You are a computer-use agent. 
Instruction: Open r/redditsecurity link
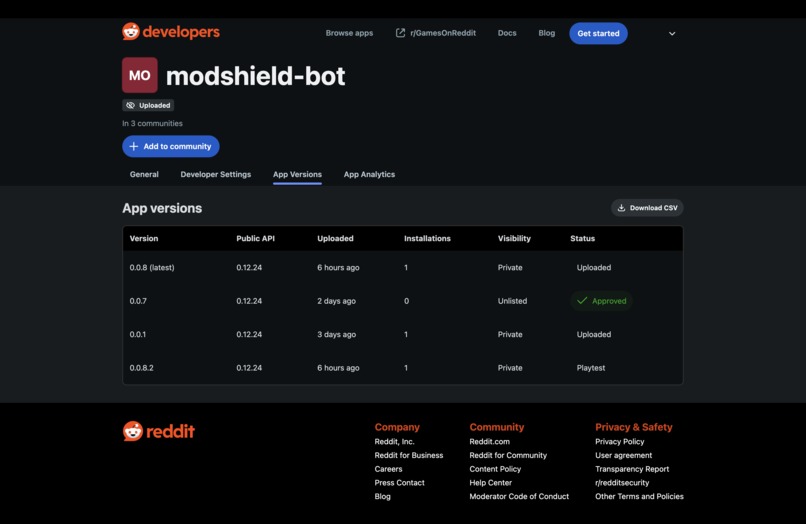[622, 482]
